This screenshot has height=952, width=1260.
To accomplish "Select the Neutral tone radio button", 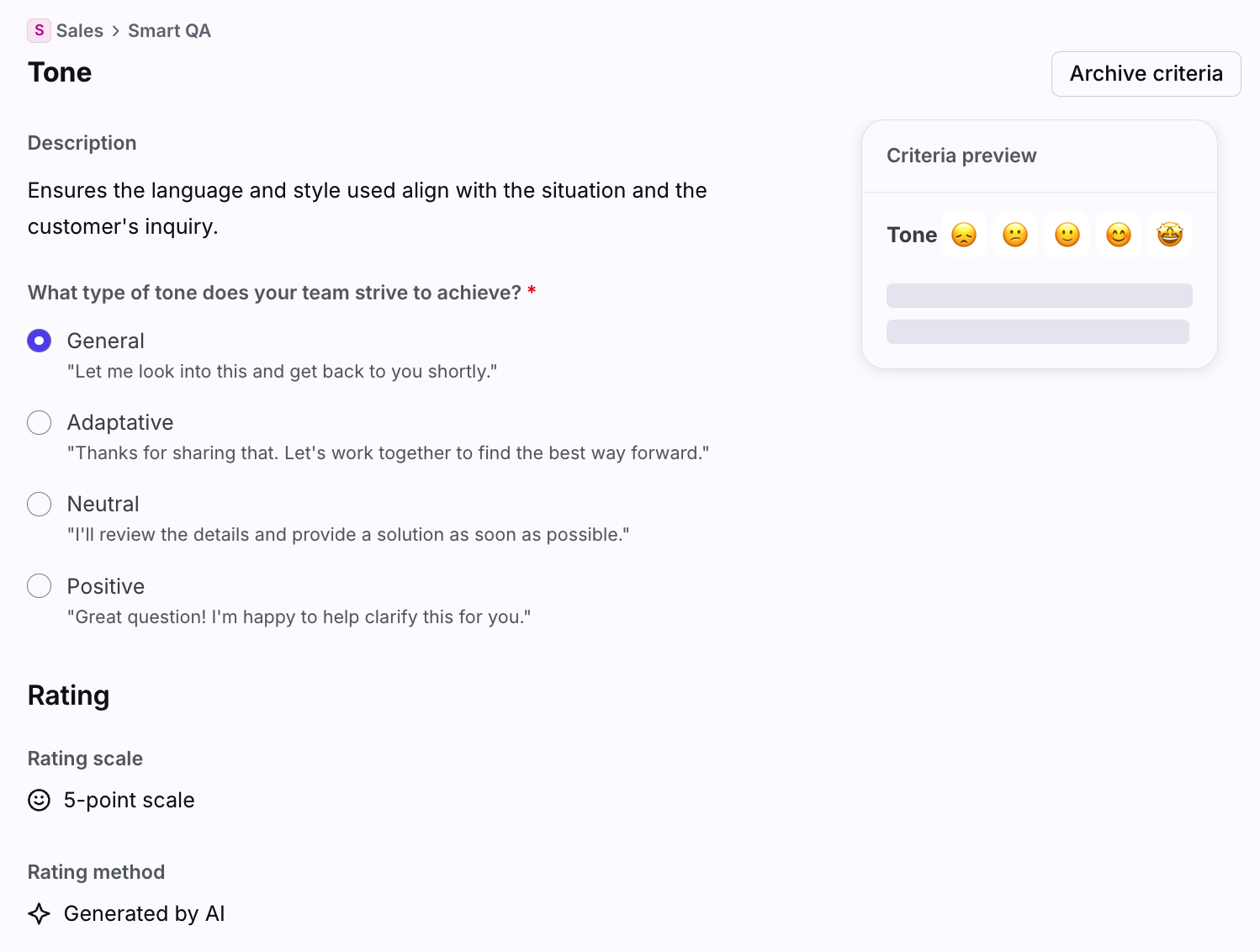I will pos(40,504).
